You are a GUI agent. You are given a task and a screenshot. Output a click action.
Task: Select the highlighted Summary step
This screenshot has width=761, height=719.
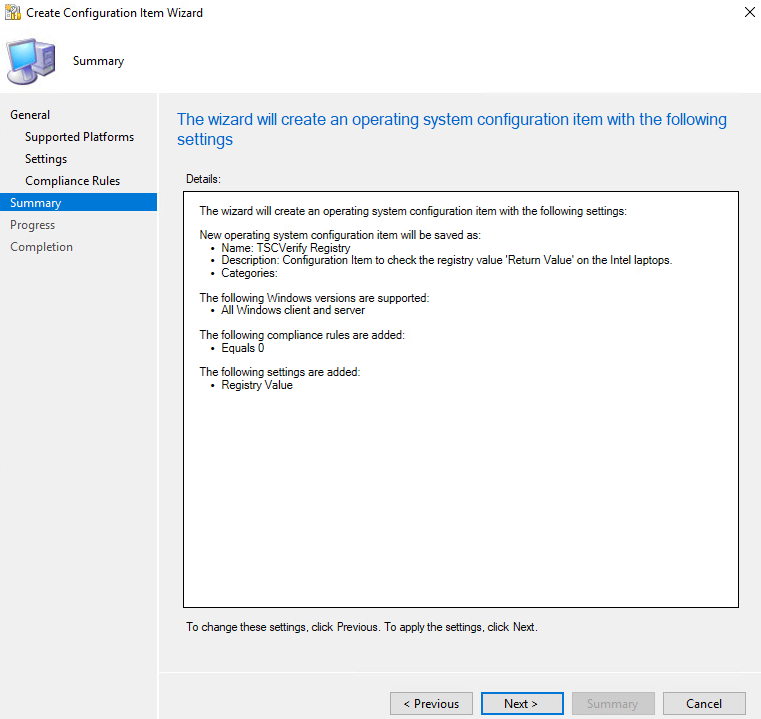tap(79, 202)
